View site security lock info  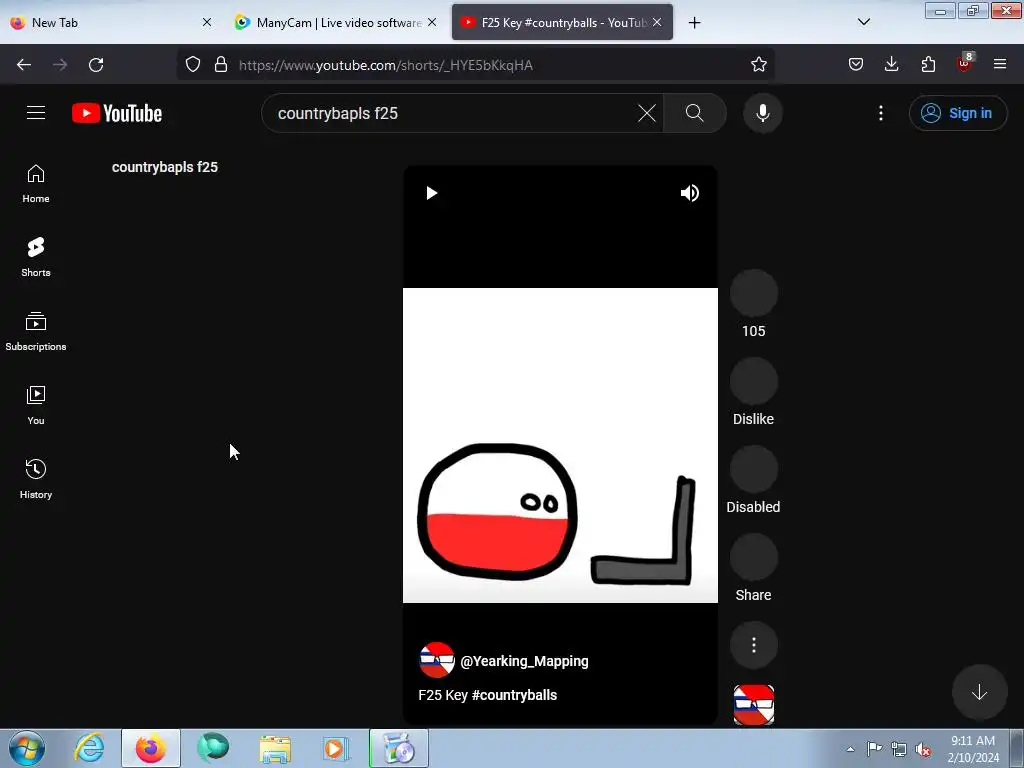(x=221, y=65)
